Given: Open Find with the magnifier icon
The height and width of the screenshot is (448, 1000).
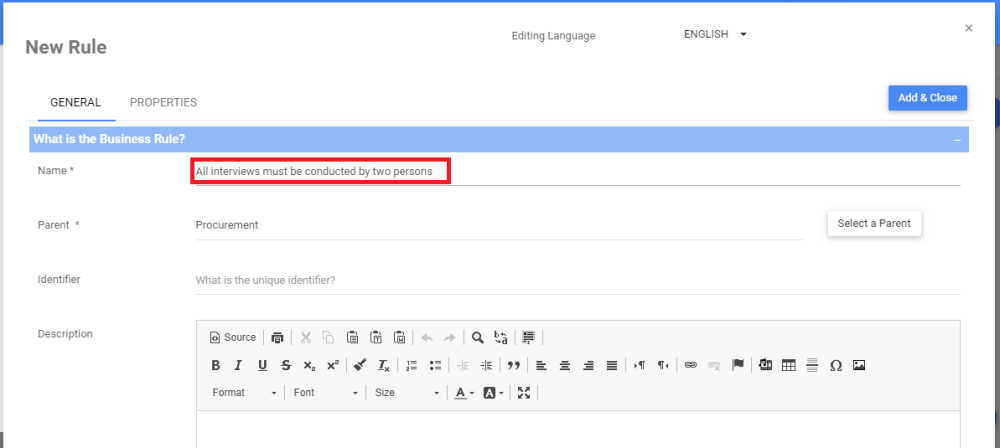Looking at the screenshot, I should 478,338.
